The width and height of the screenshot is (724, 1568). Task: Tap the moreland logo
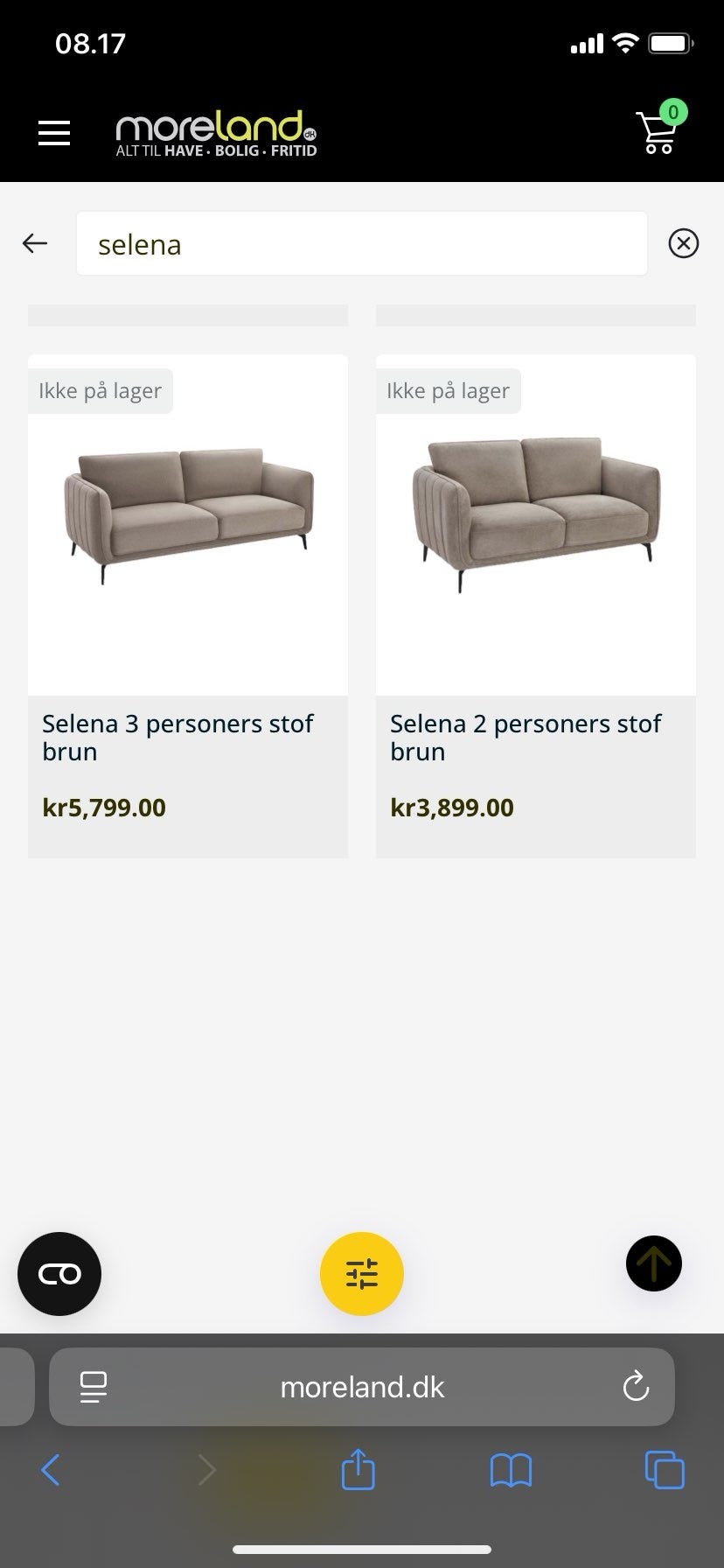[x=216, y=134]
